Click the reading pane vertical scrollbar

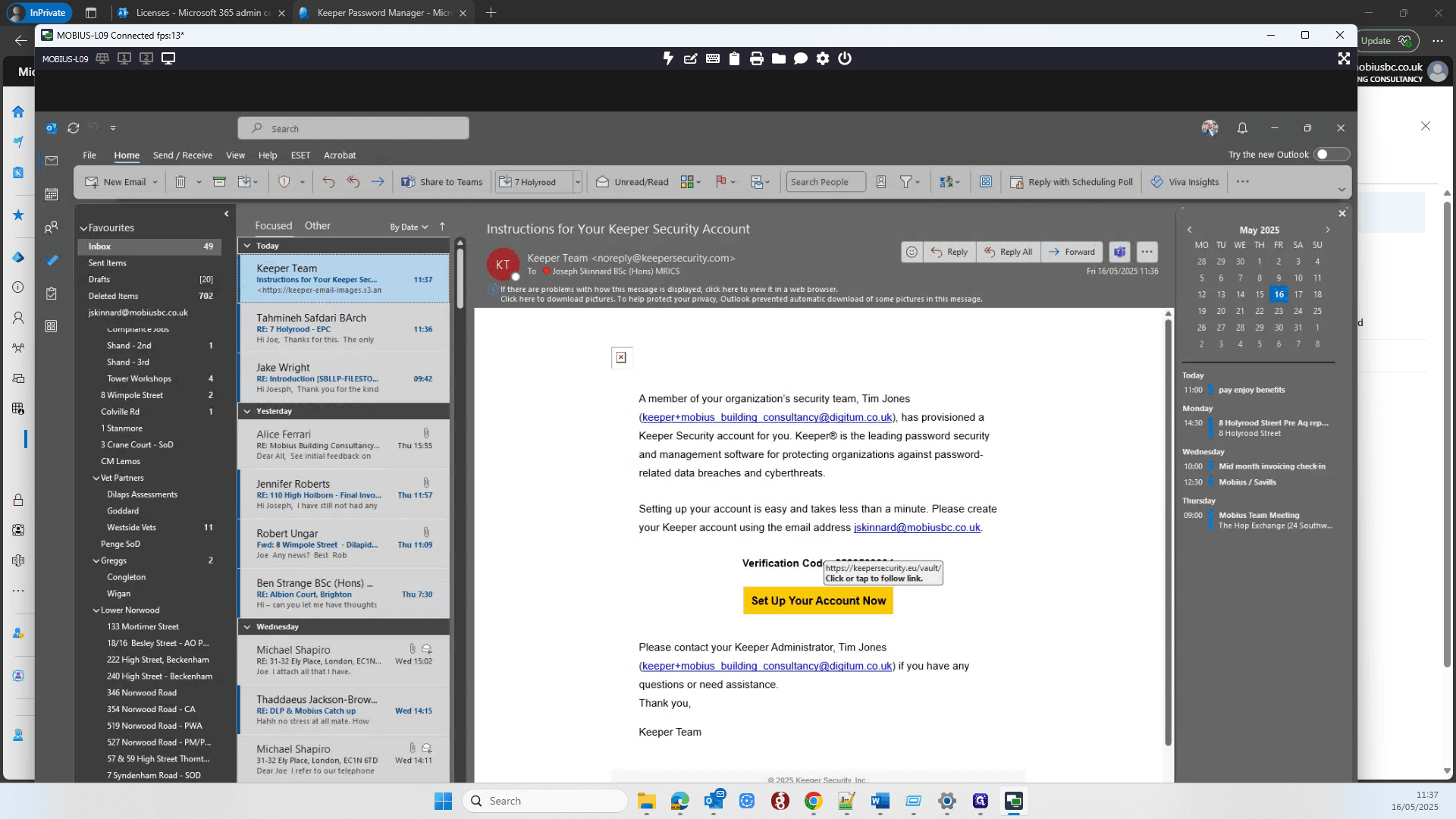pos(1169,531)
